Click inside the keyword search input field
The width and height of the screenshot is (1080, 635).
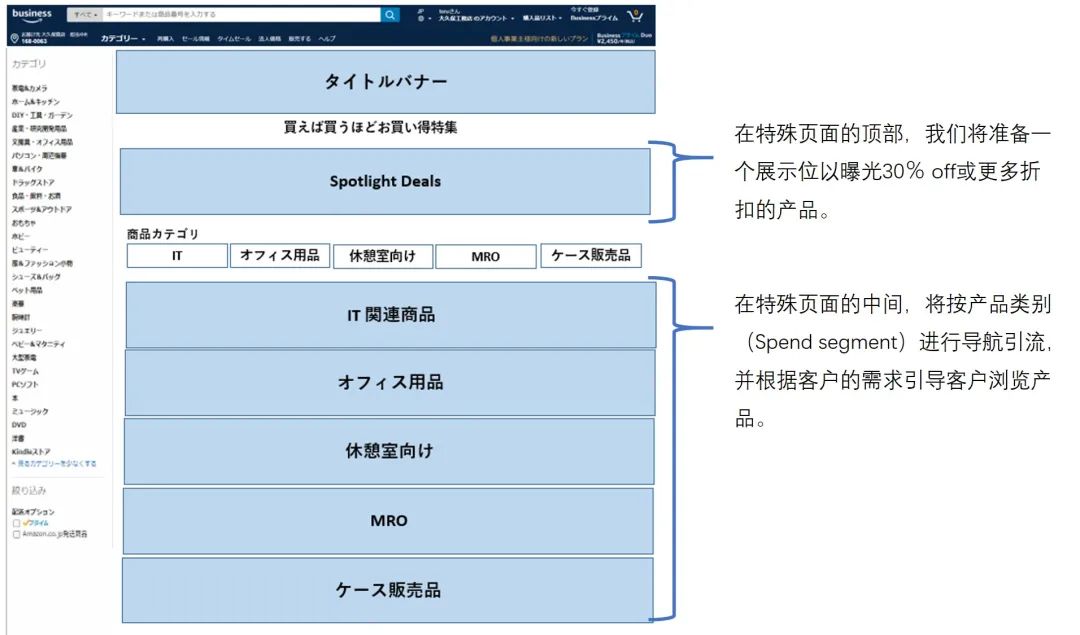pos(240,14)
